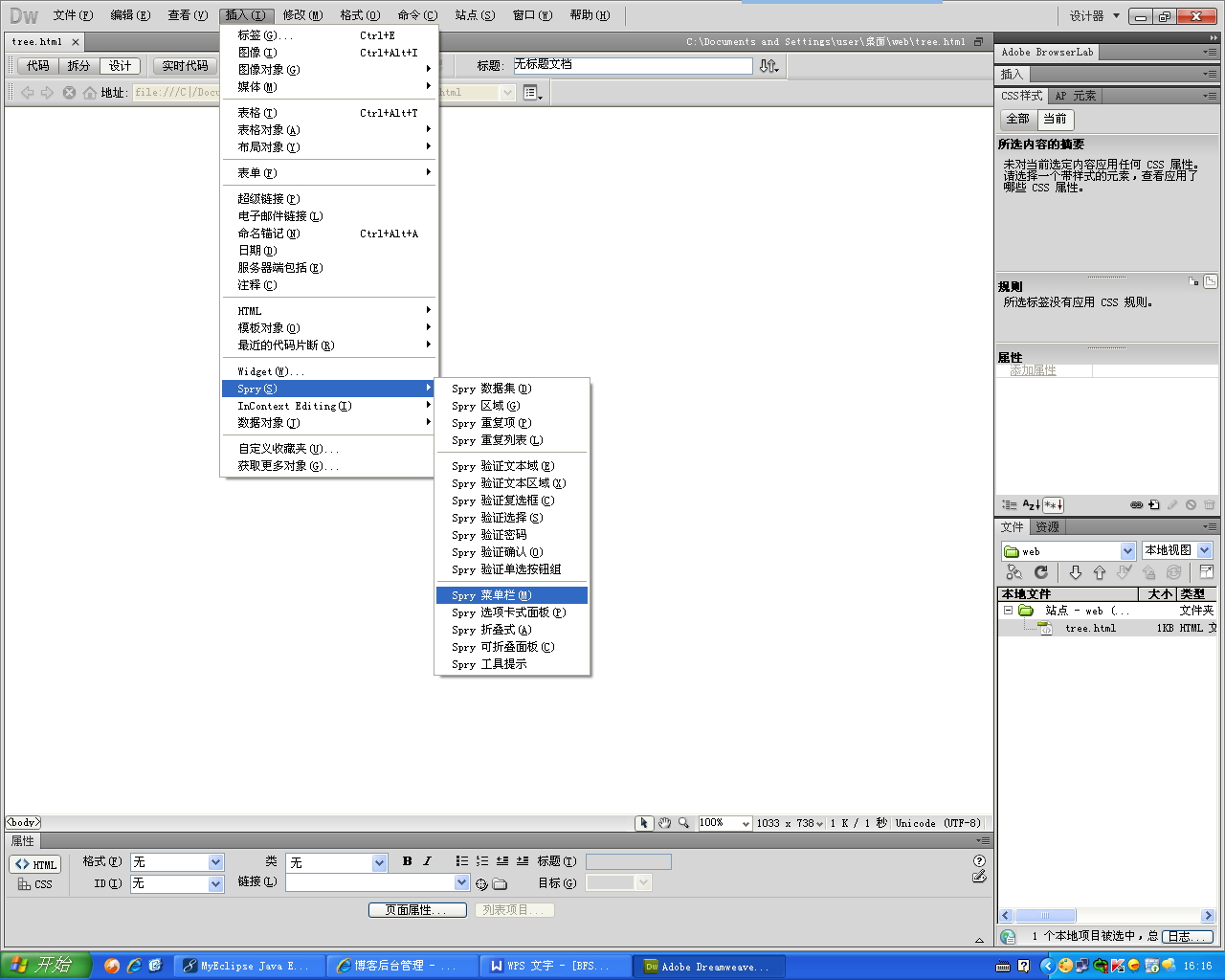Open Properties panel help icon
The image size is (1225, 980).
[979, 860]
